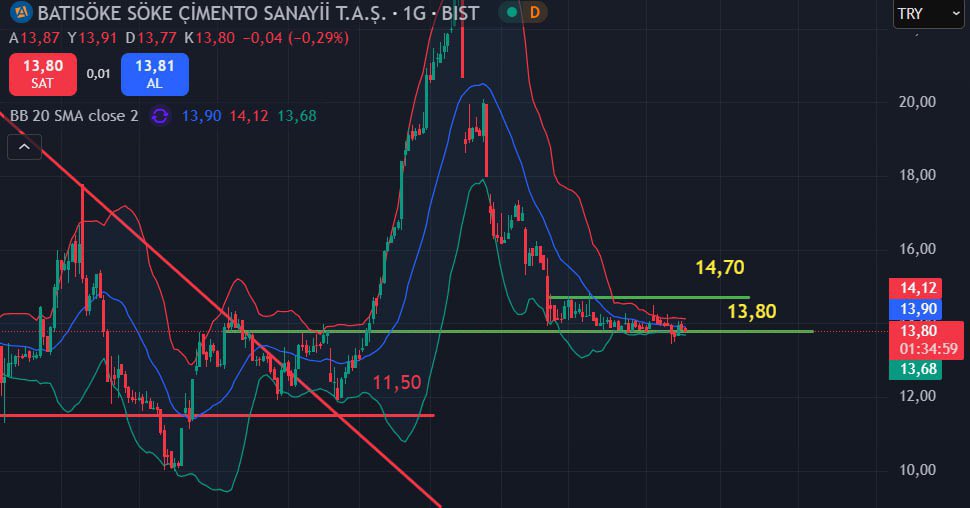970x508 pixels.
Task: Click the 16,00 price scale label
Action: 917,249
